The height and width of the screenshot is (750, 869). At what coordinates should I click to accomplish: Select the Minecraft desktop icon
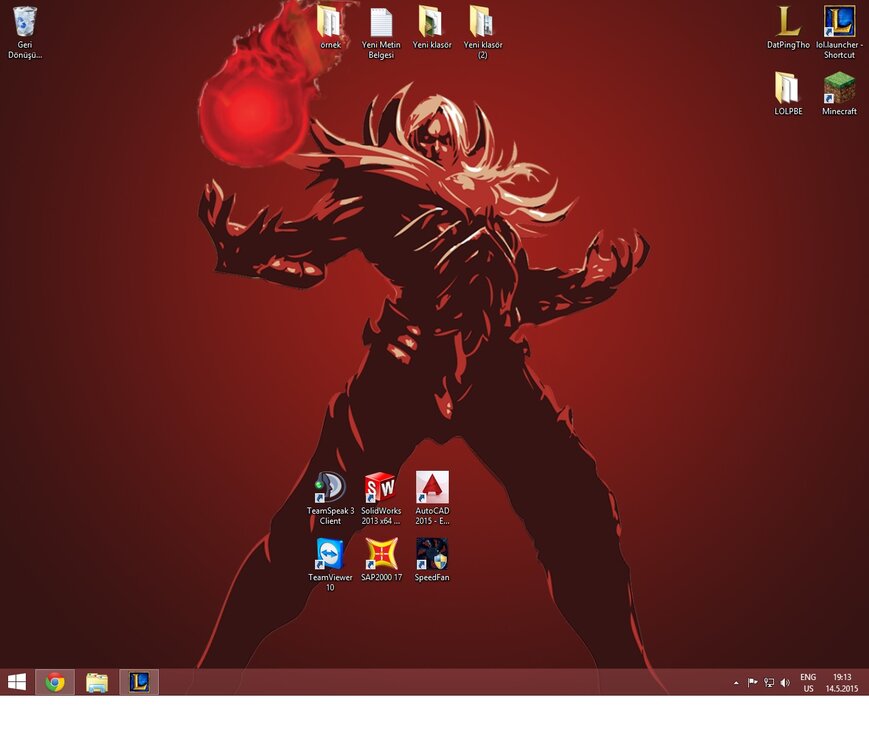pyautogui.click(x=839, y=88)
